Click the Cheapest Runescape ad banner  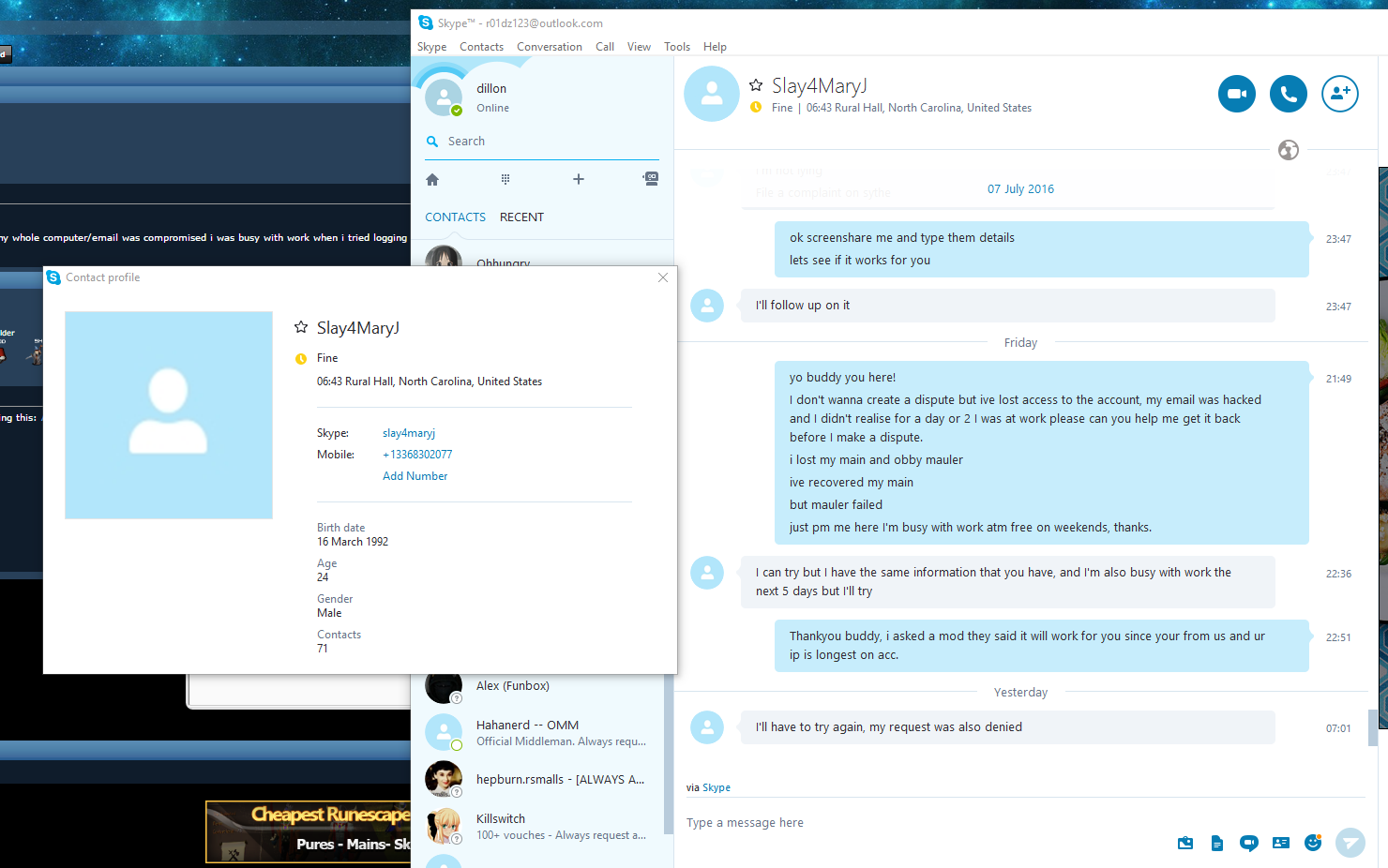point(309,831)
